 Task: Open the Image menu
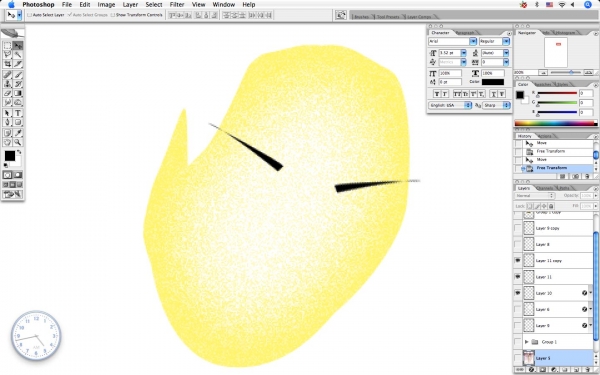click(106, 5)
